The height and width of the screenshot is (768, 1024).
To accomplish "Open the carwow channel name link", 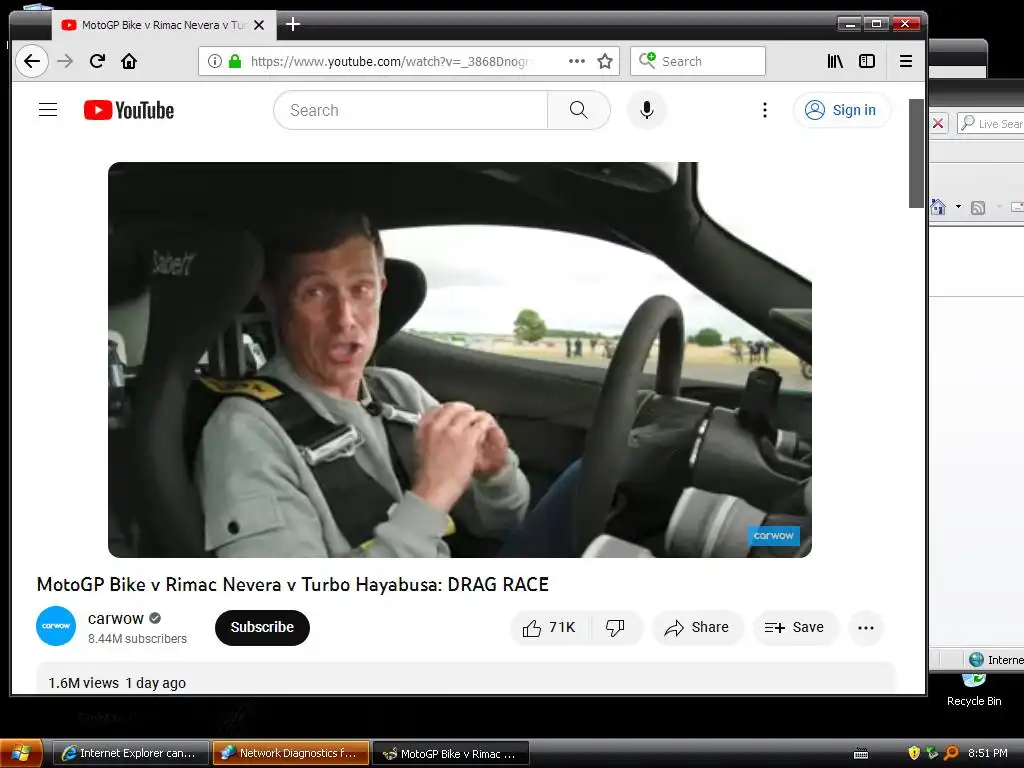I will point(116,618).
